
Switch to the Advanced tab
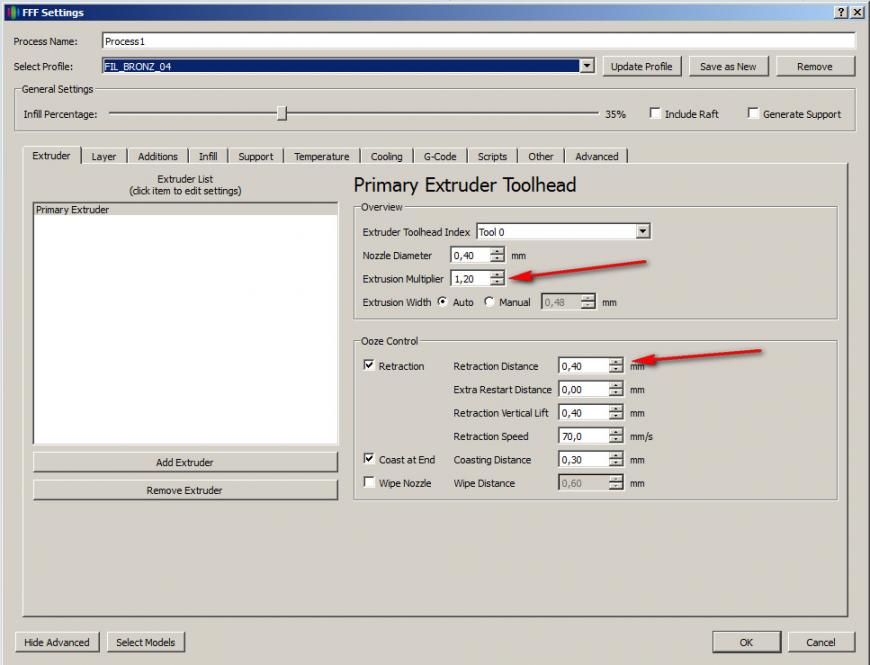pos(596,156)
